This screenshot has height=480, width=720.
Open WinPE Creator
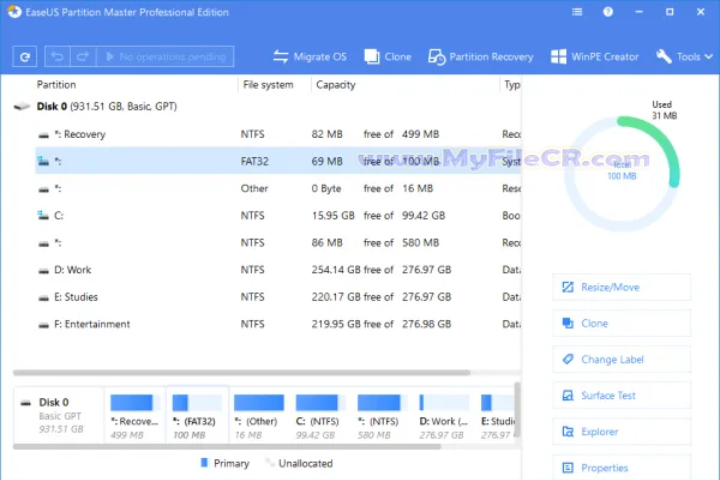coord(595,56)
